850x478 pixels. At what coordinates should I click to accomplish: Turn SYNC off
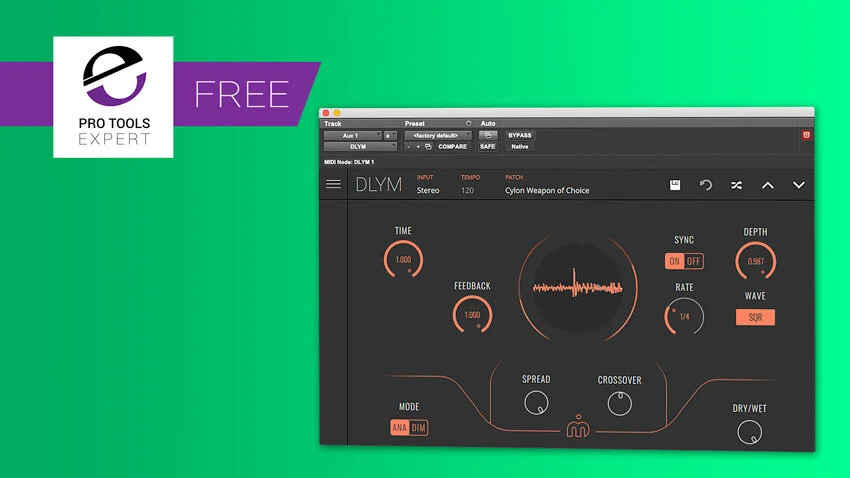(x=694, y=261)
